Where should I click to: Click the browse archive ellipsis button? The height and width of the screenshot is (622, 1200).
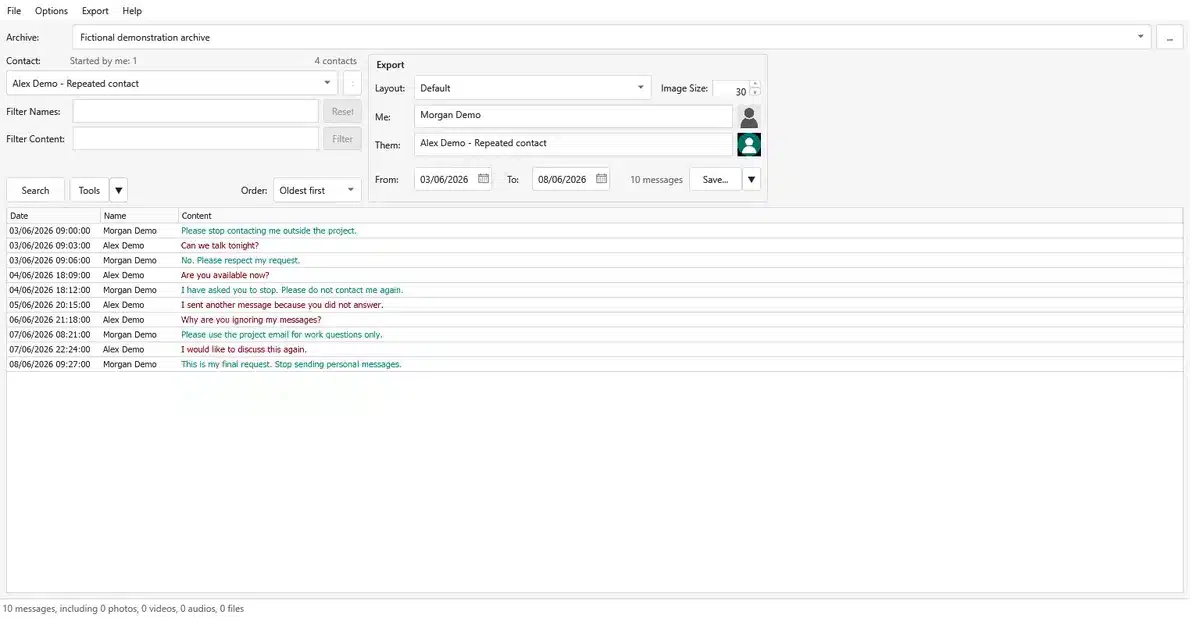[1170, 37]
